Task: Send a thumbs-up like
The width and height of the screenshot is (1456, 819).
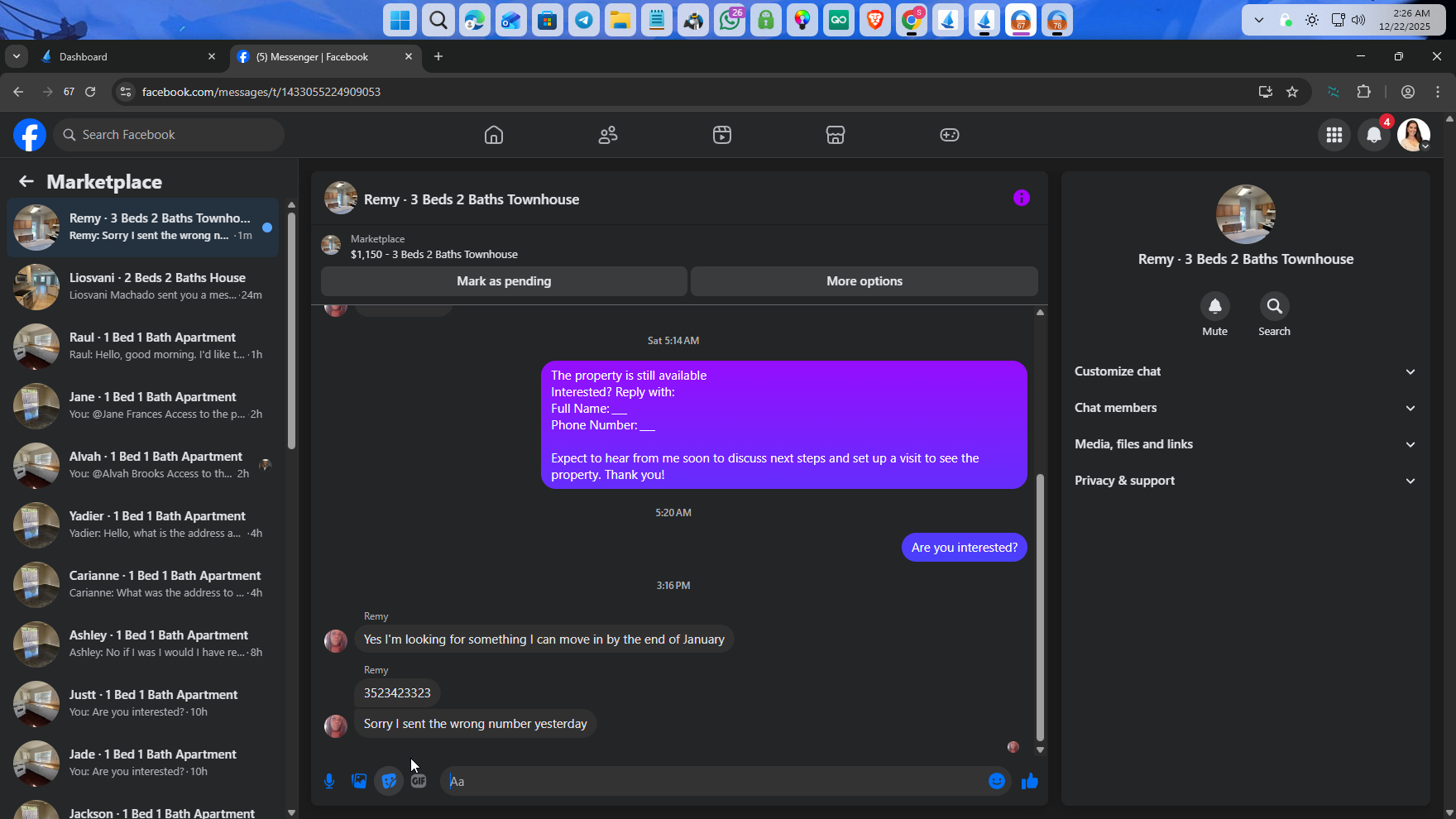Action: (1029, 781)
